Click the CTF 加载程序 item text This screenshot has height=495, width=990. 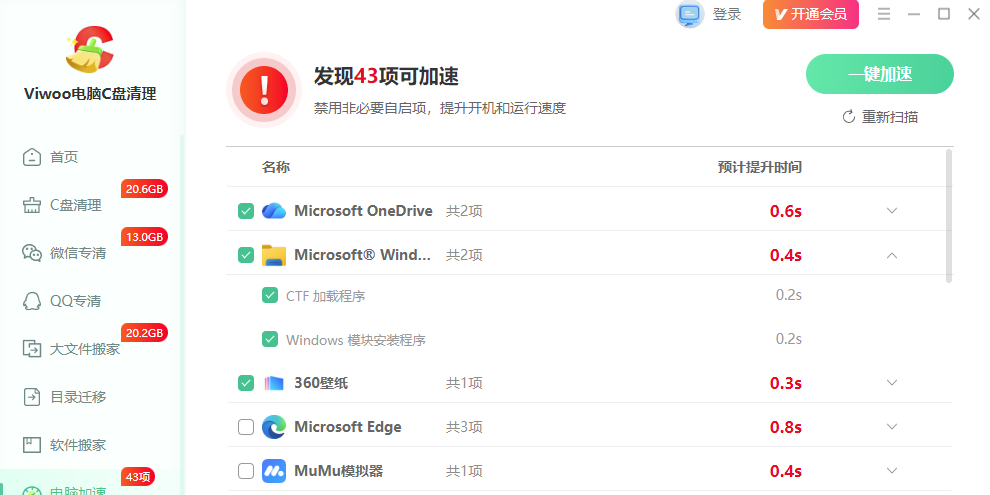pos(326,295)
